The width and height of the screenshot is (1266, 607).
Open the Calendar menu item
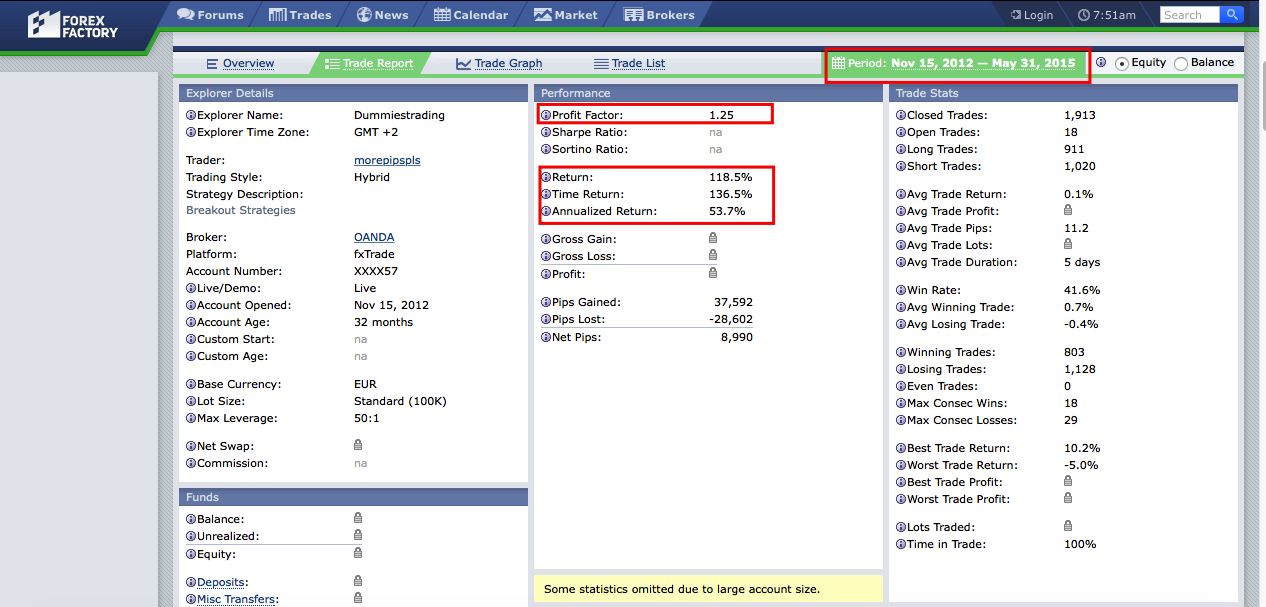point(471,15)
